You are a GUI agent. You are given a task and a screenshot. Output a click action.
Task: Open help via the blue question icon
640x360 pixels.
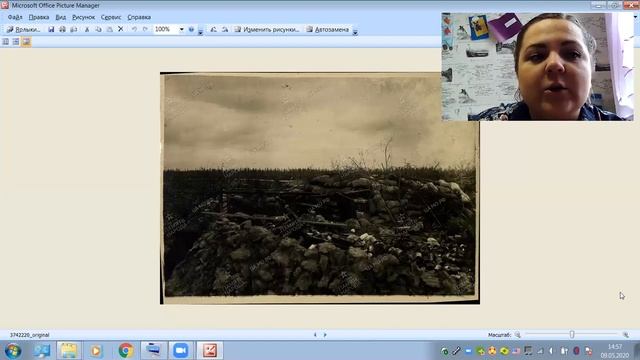(x=191, y=29)
